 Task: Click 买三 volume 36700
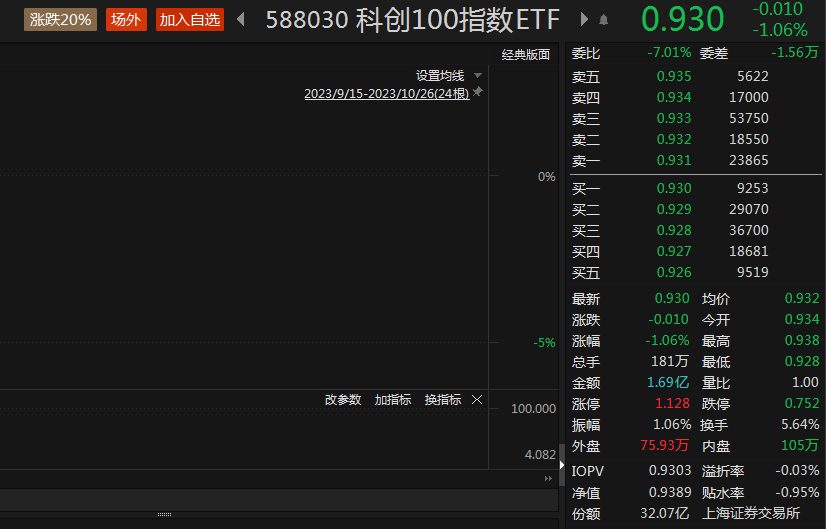[749, 231]
